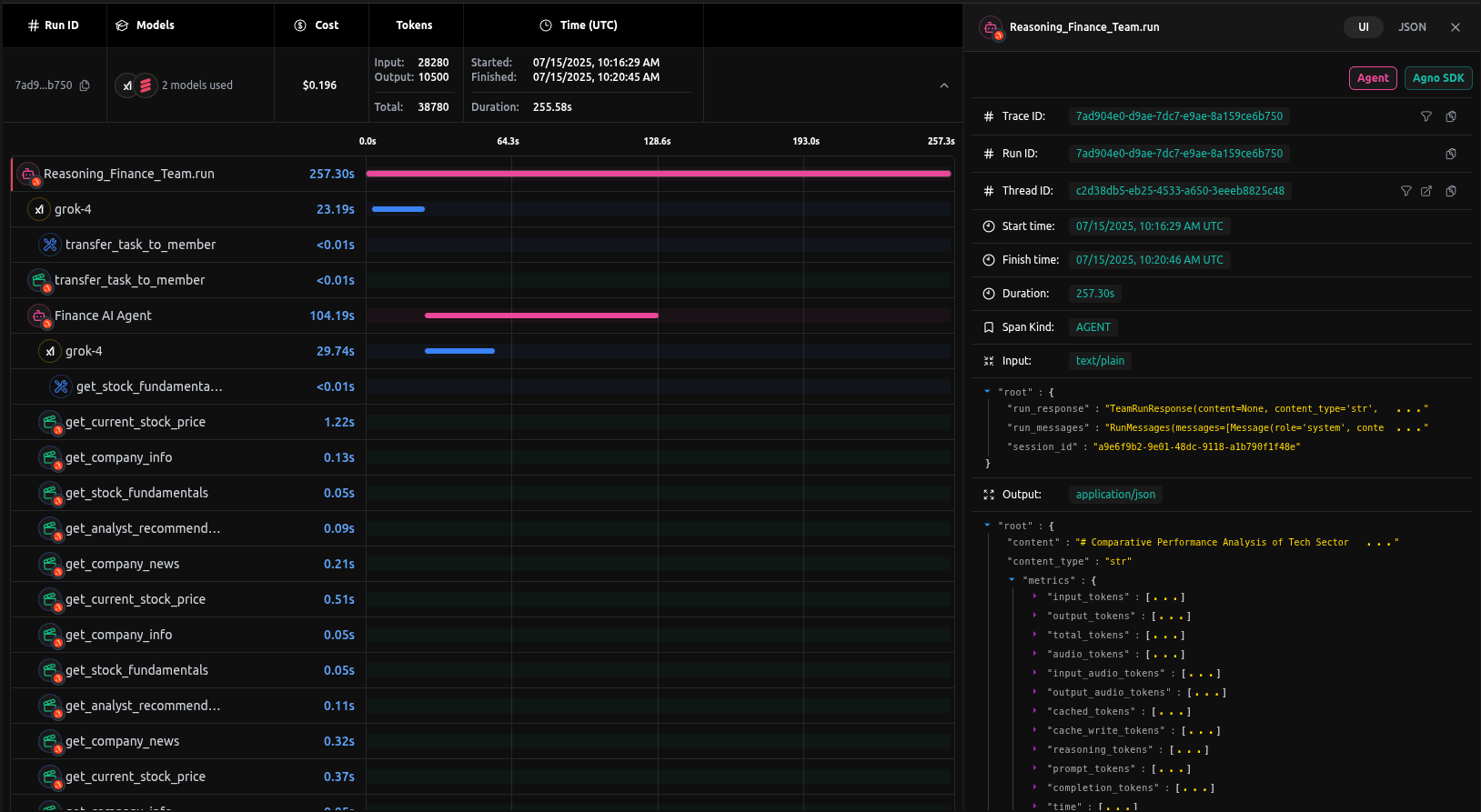
Task: Click the Agent badge
Action: [x=1372, y=78]
